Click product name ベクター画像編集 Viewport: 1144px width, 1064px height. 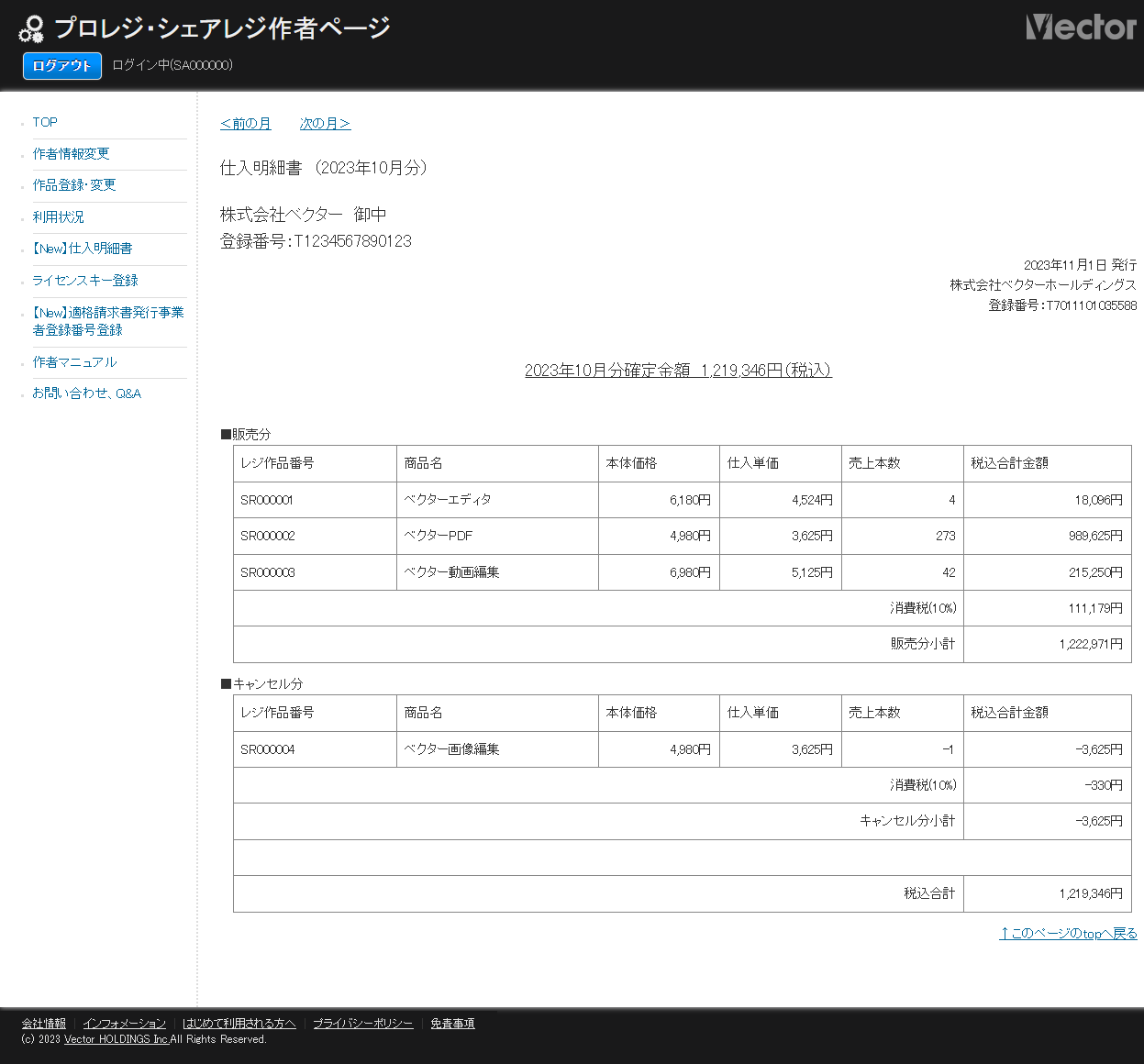tap(451, 749)
